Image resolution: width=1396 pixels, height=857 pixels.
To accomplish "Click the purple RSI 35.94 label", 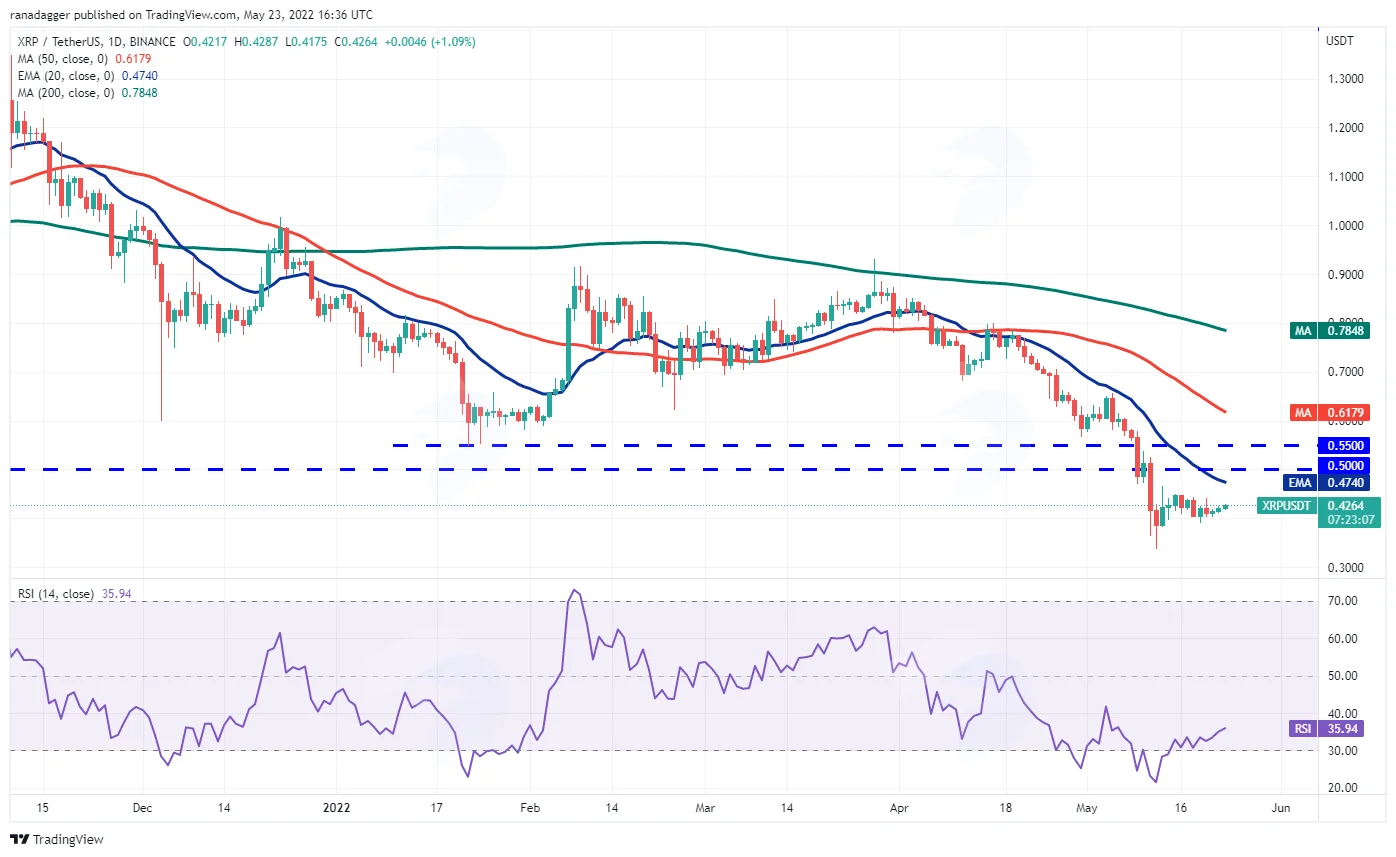I will point(1334,729).
